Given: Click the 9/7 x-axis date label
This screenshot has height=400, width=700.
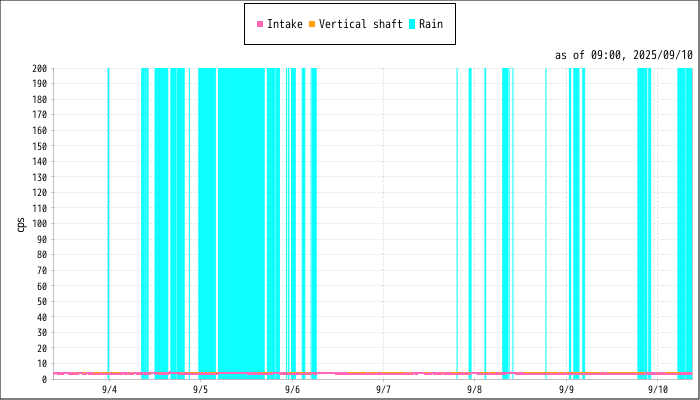Looking at the screenshot, I should pyautogui.click(x=383, y=388).
